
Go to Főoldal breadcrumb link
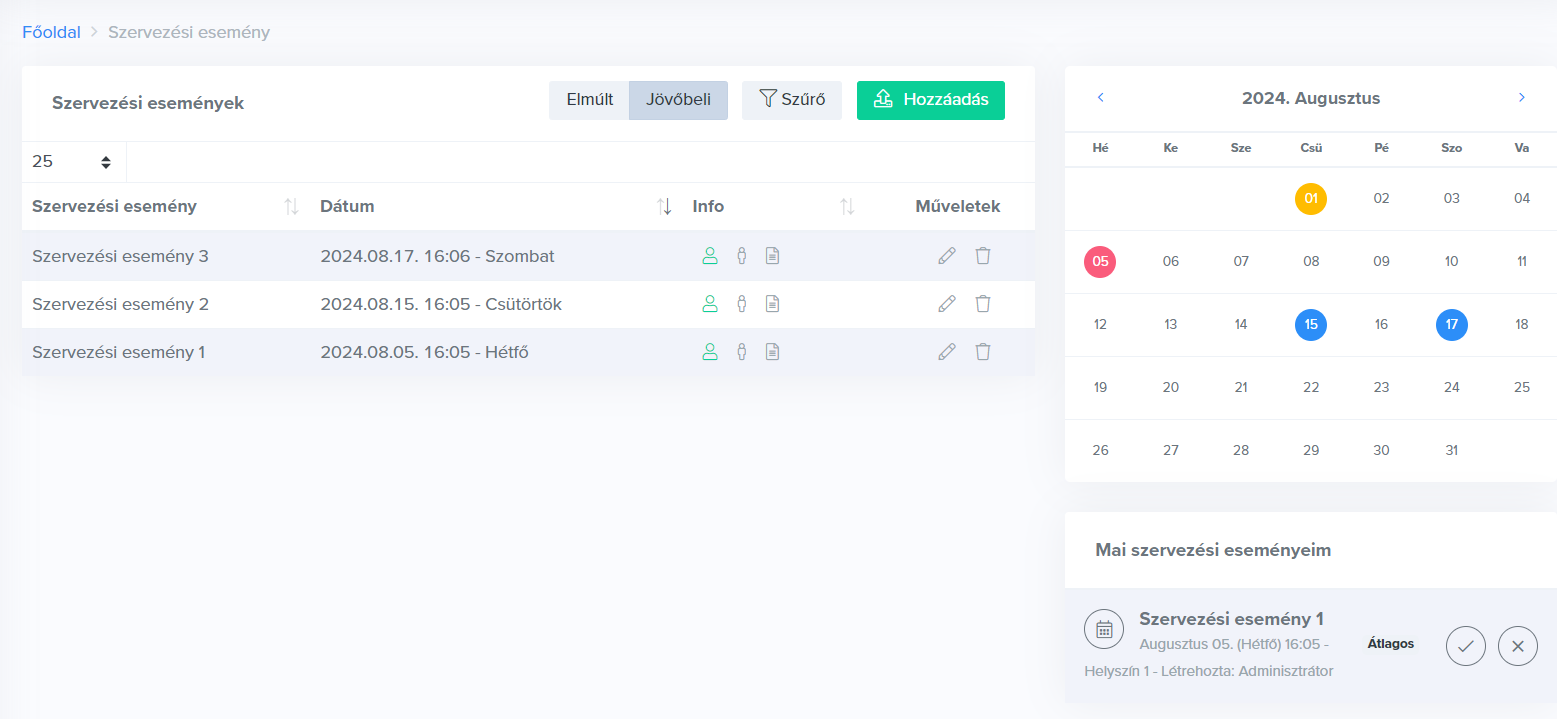pyautogui.click(x=51, y=32)
